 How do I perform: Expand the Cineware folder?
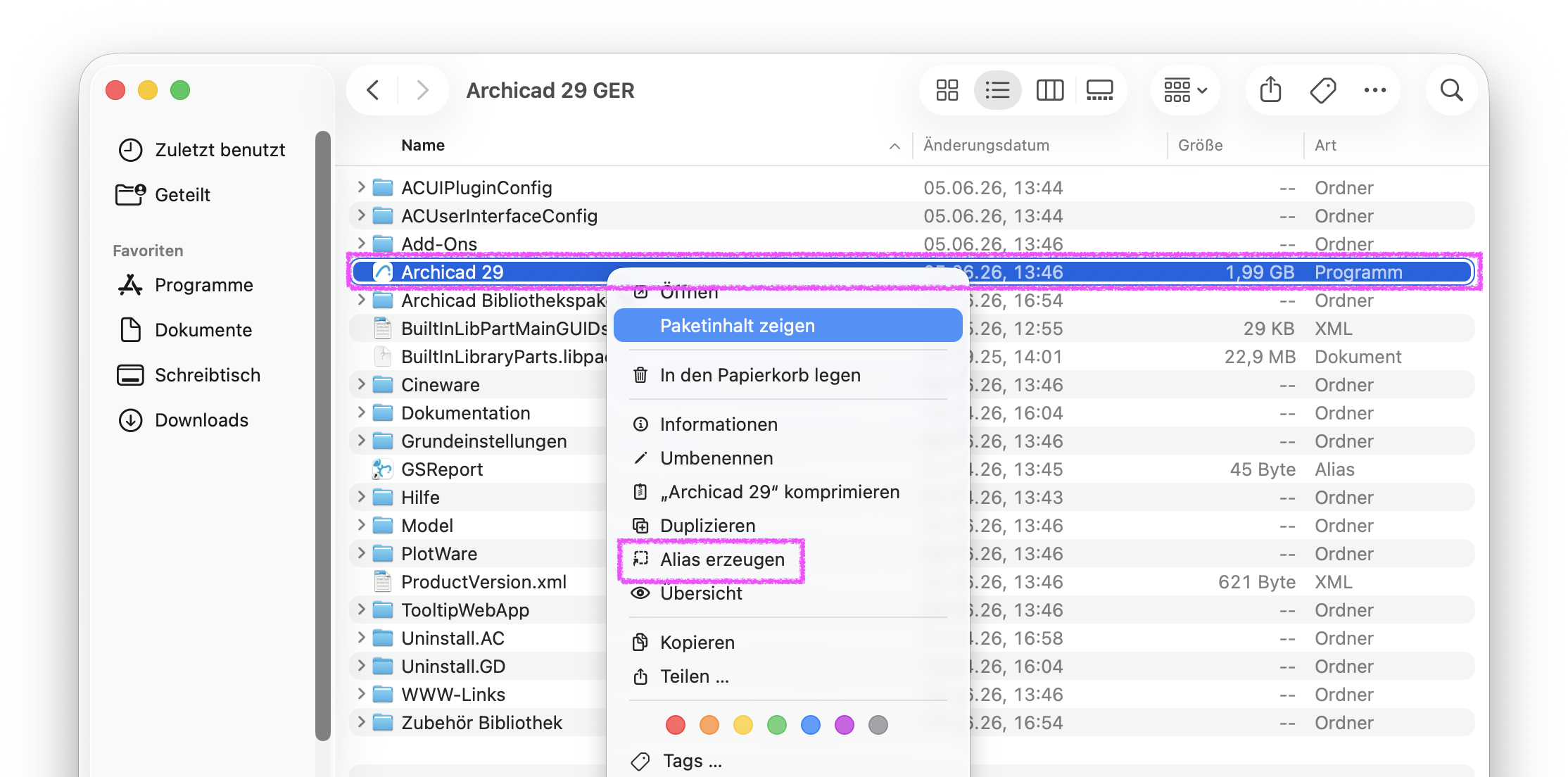[361, 384]
